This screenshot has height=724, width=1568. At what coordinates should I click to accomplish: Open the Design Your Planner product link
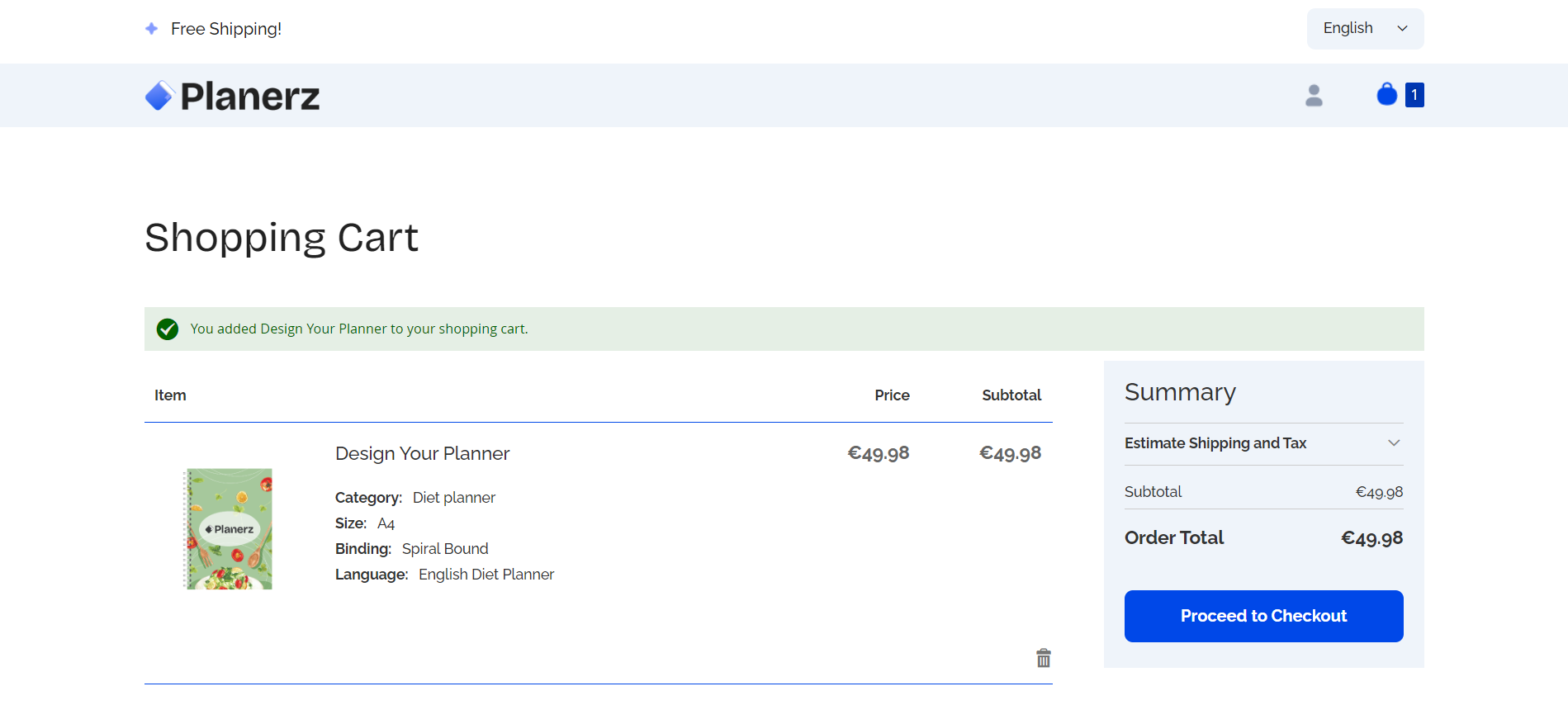pos(422,453)
